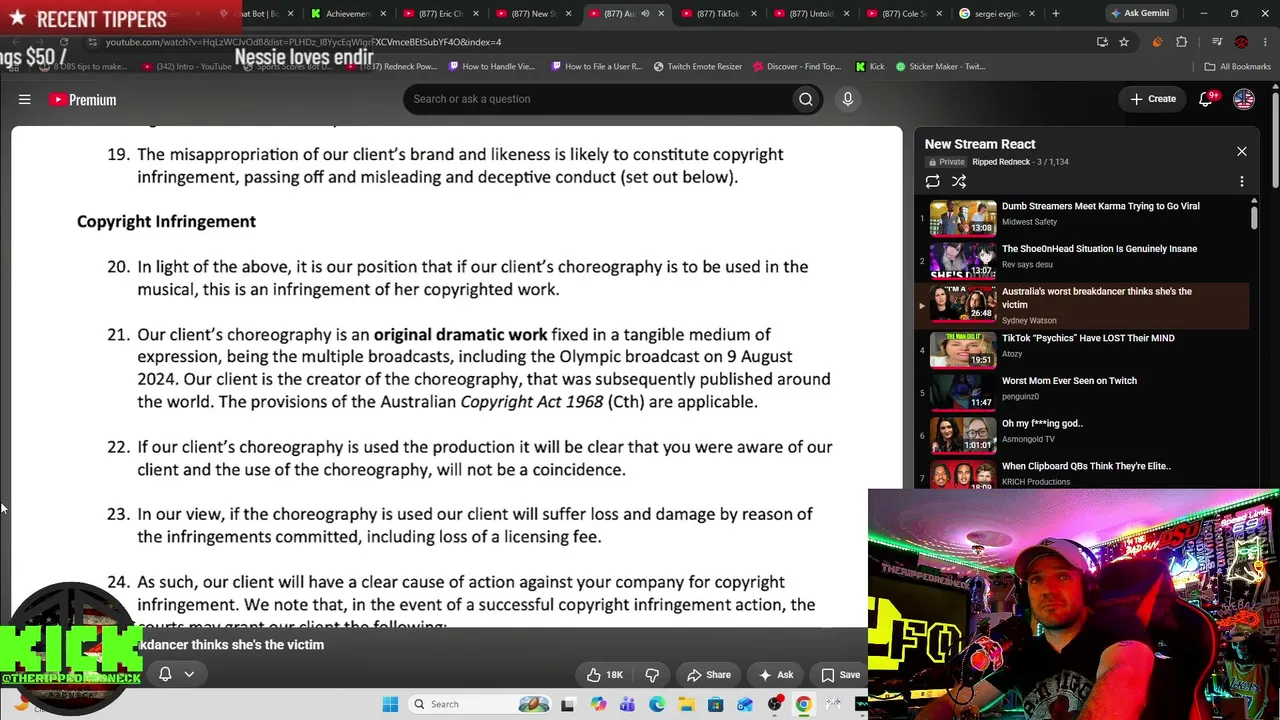1280x720 pixels.
Task: Switch to the '(877) New St' tab
Action: (532, 14)
